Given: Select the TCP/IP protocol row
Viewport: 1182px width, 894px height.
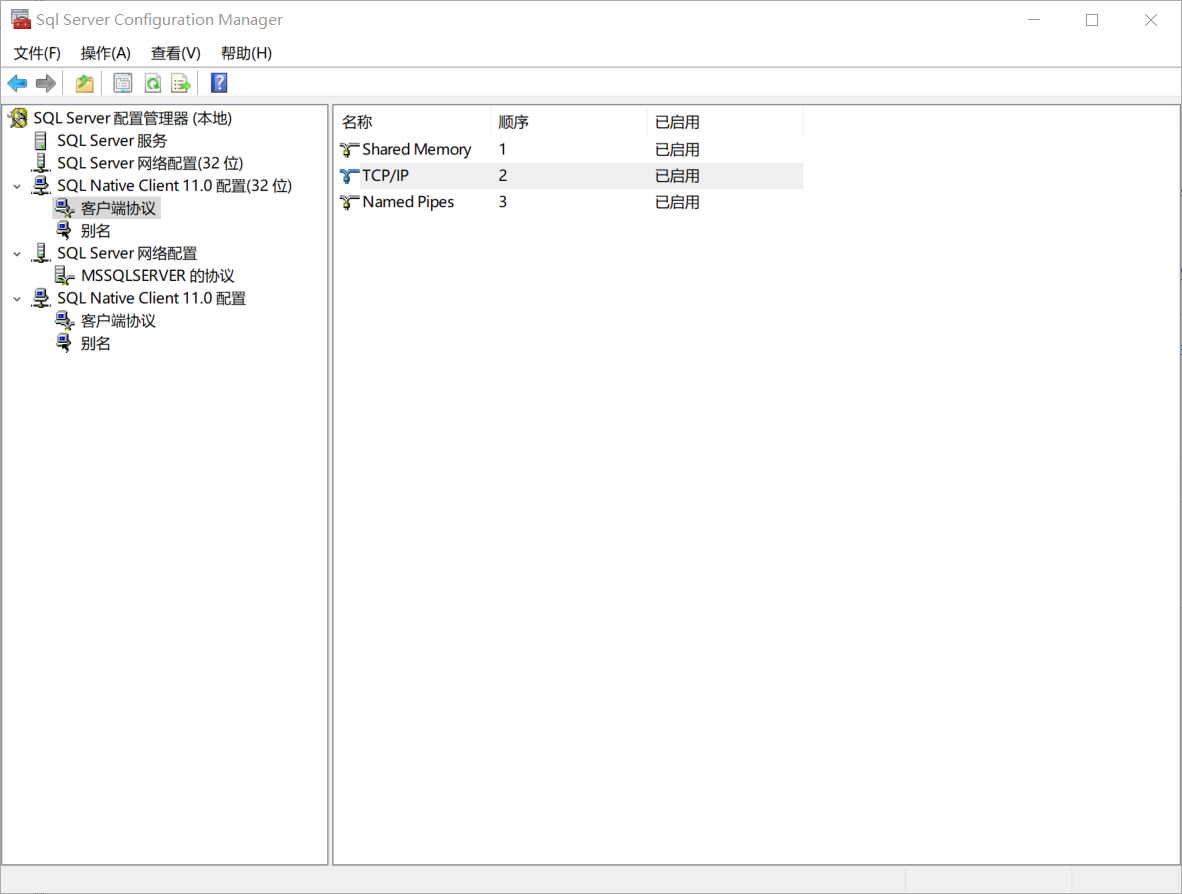Looking at the screenshot, I should coord(385,176).
